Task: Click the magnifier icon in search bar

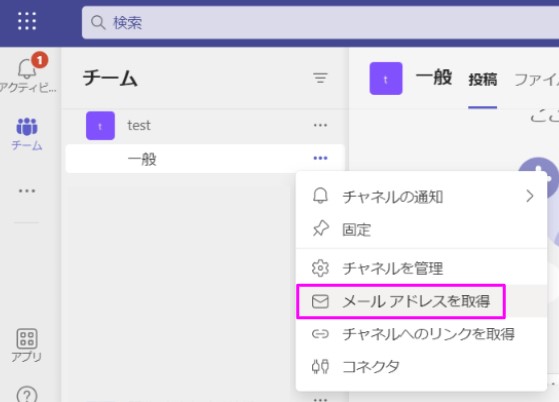Action: click(x=98, y=22)
